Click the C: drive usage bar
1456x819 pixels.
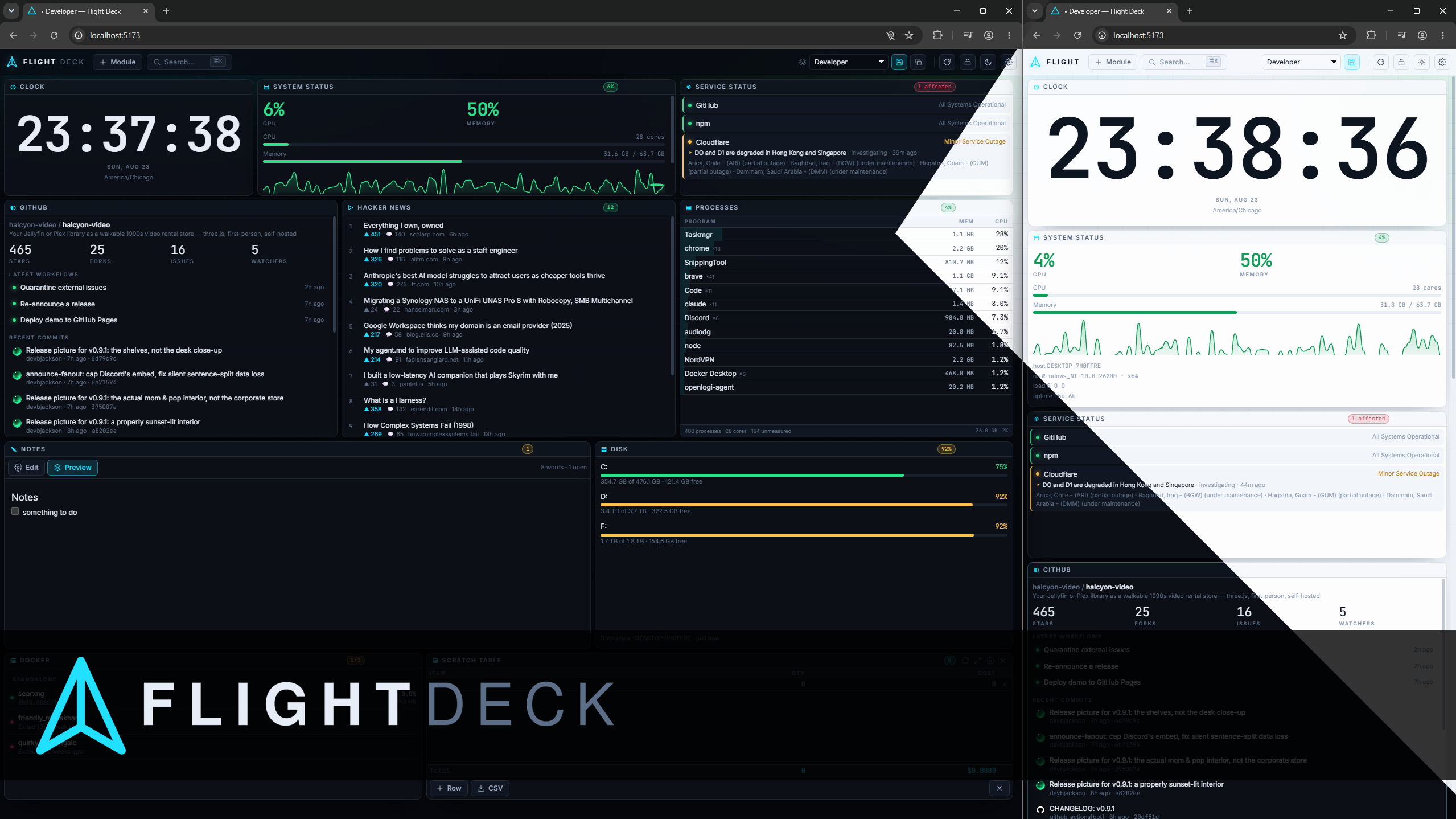[x=804, y=475]
